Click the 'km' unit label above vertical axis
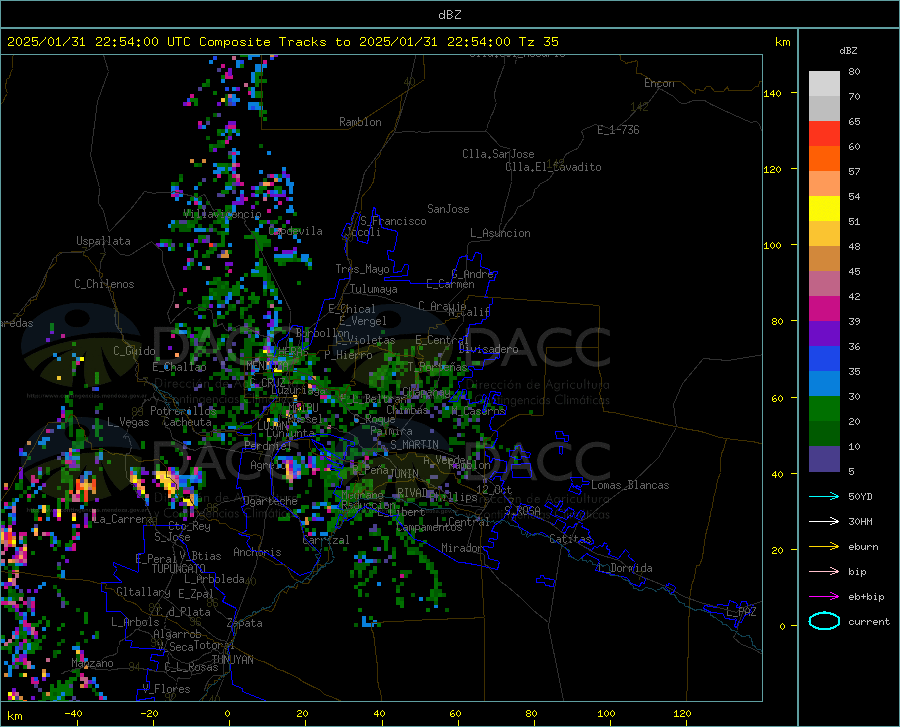The width and height of the screenshot is (900, 727). pyautogui.click(x=782, y=42)
